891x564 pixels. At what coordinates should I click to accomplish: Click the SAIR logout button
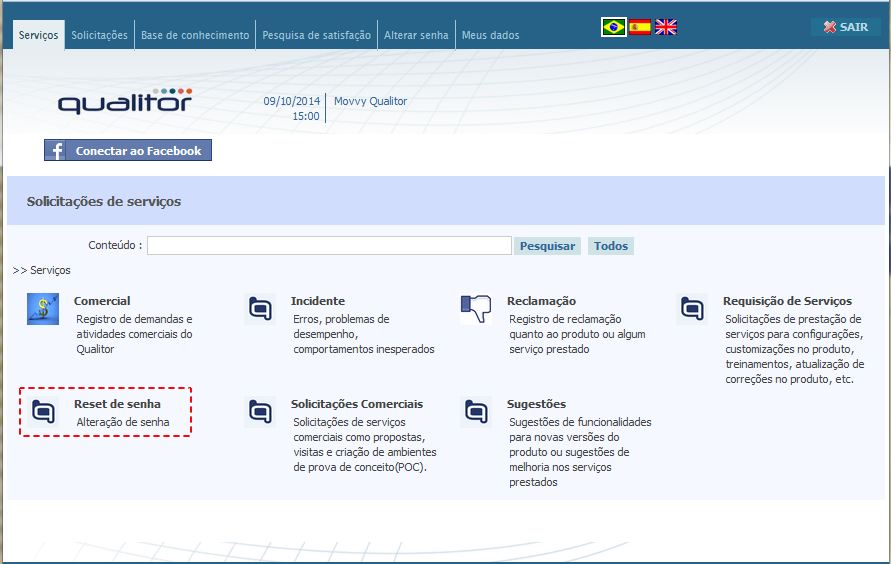tap(846, 27)
